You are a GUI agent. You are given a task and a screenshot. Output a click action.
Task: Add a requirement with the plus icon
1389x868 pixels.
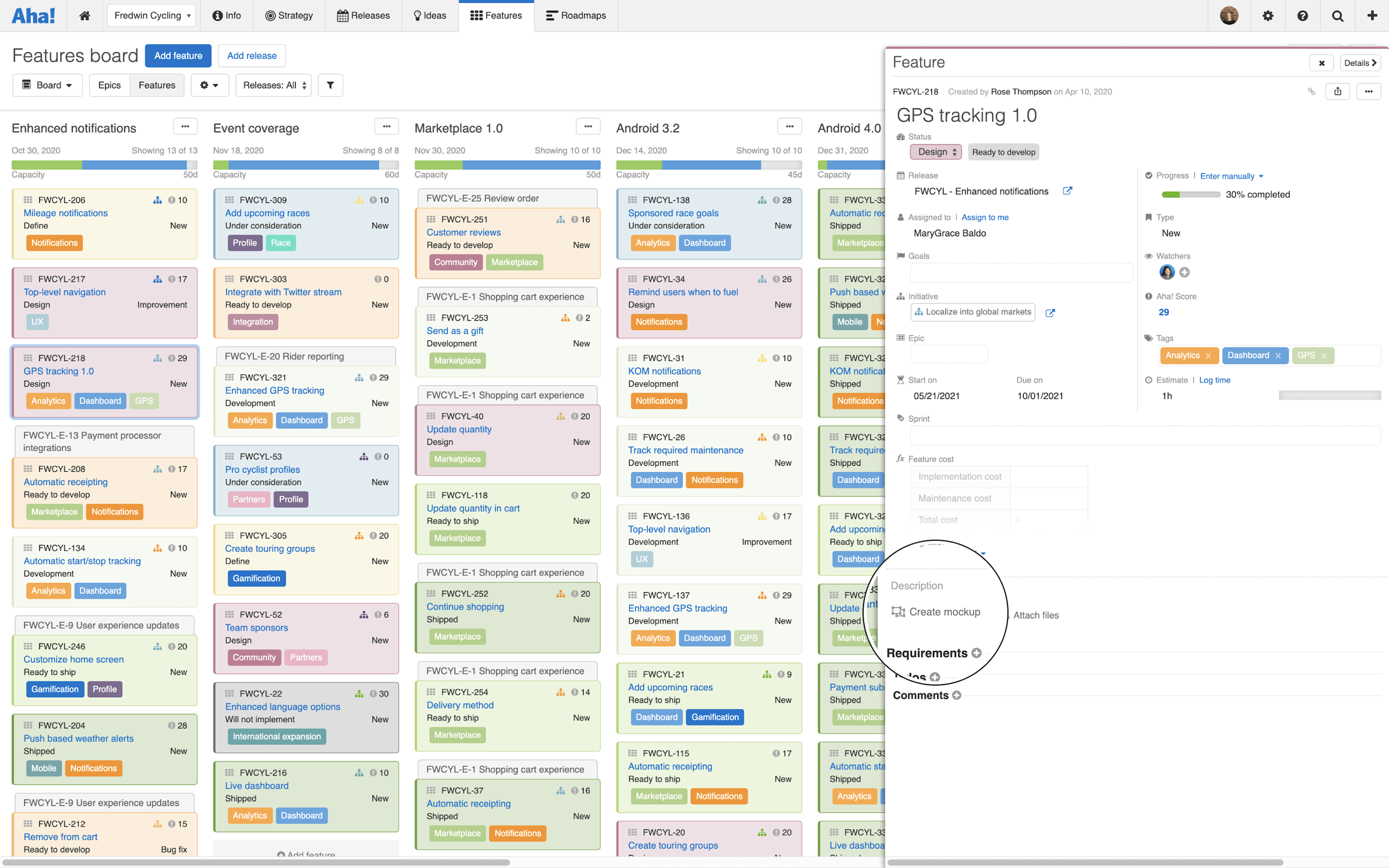click(x=976, y=653)
